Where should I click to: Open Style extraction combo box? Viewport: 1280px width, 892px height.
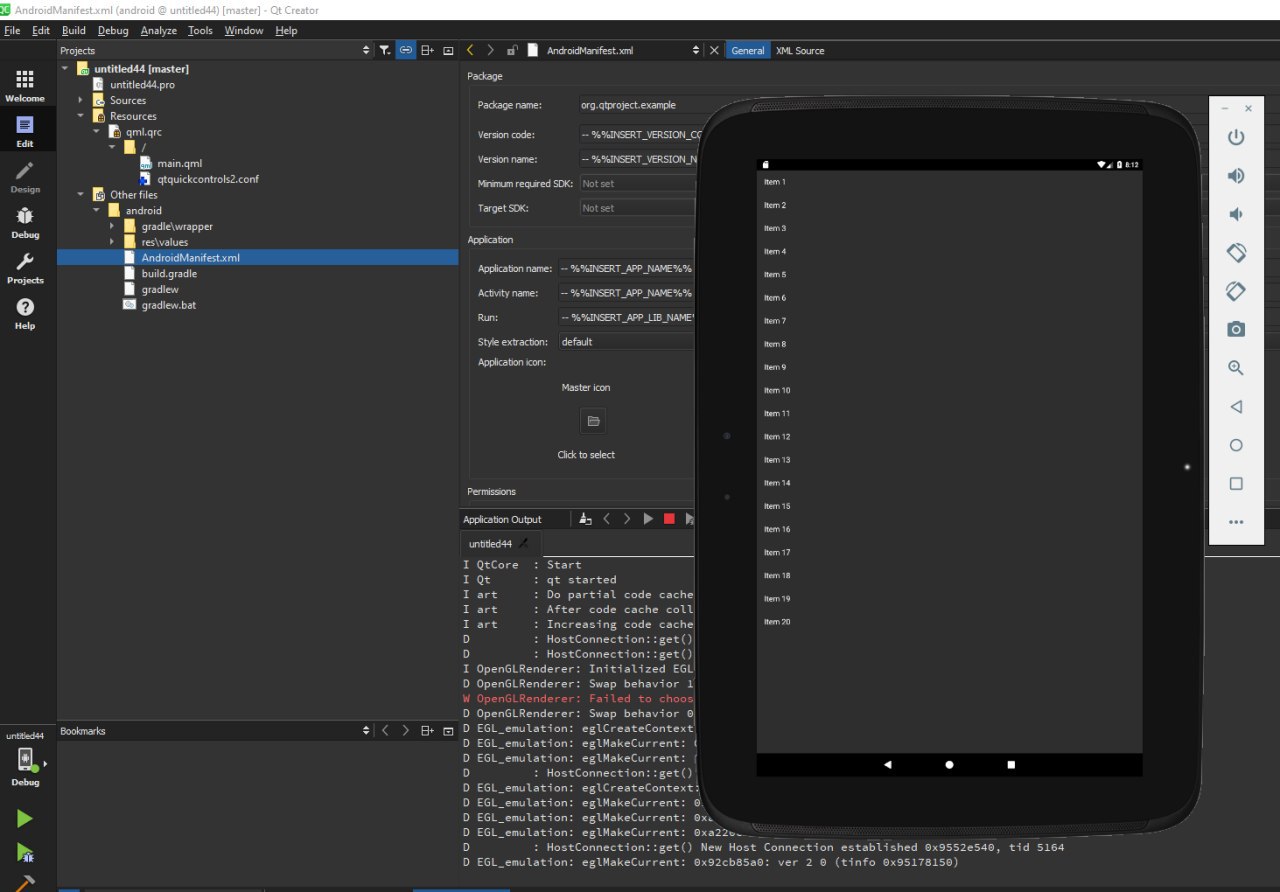tap(627, 342)
